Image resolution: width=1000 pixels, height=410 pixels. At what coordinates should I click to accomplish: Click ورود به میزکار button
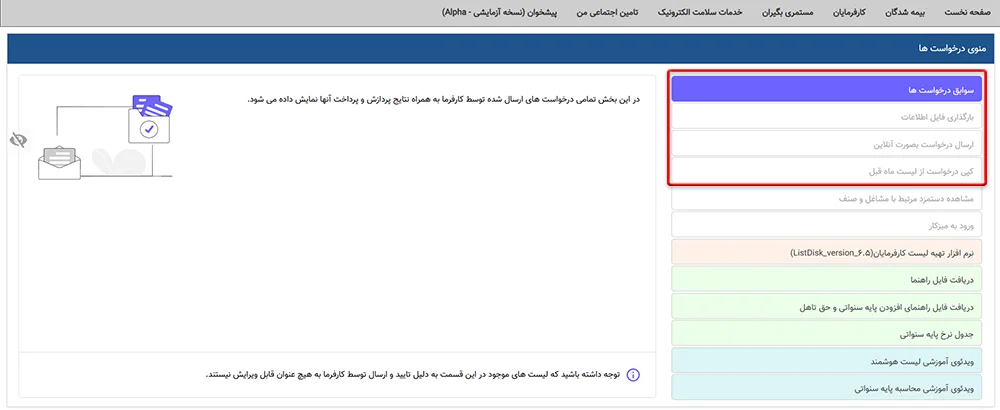pos(827,226)
